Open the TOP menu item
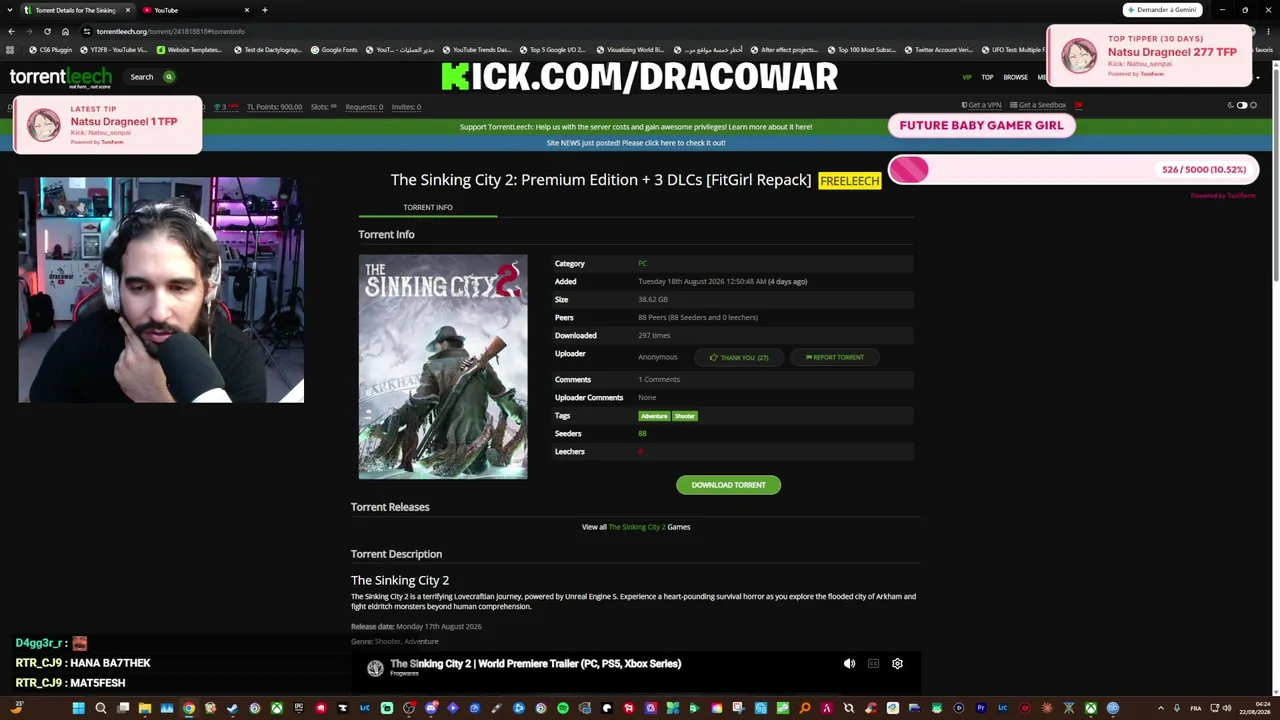Viewport: 1280px width, 720px height. [987, 77]
